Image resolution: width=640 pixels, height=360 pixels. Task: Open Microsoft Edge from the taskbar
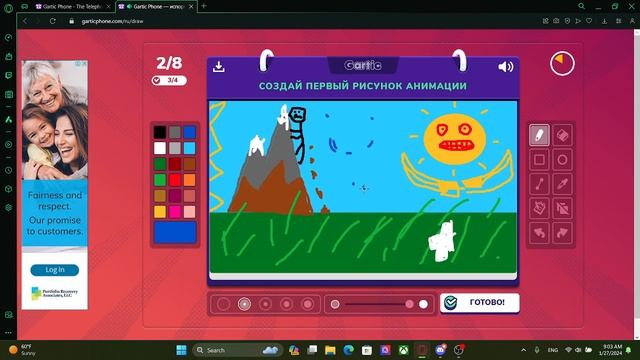point(348,350)
